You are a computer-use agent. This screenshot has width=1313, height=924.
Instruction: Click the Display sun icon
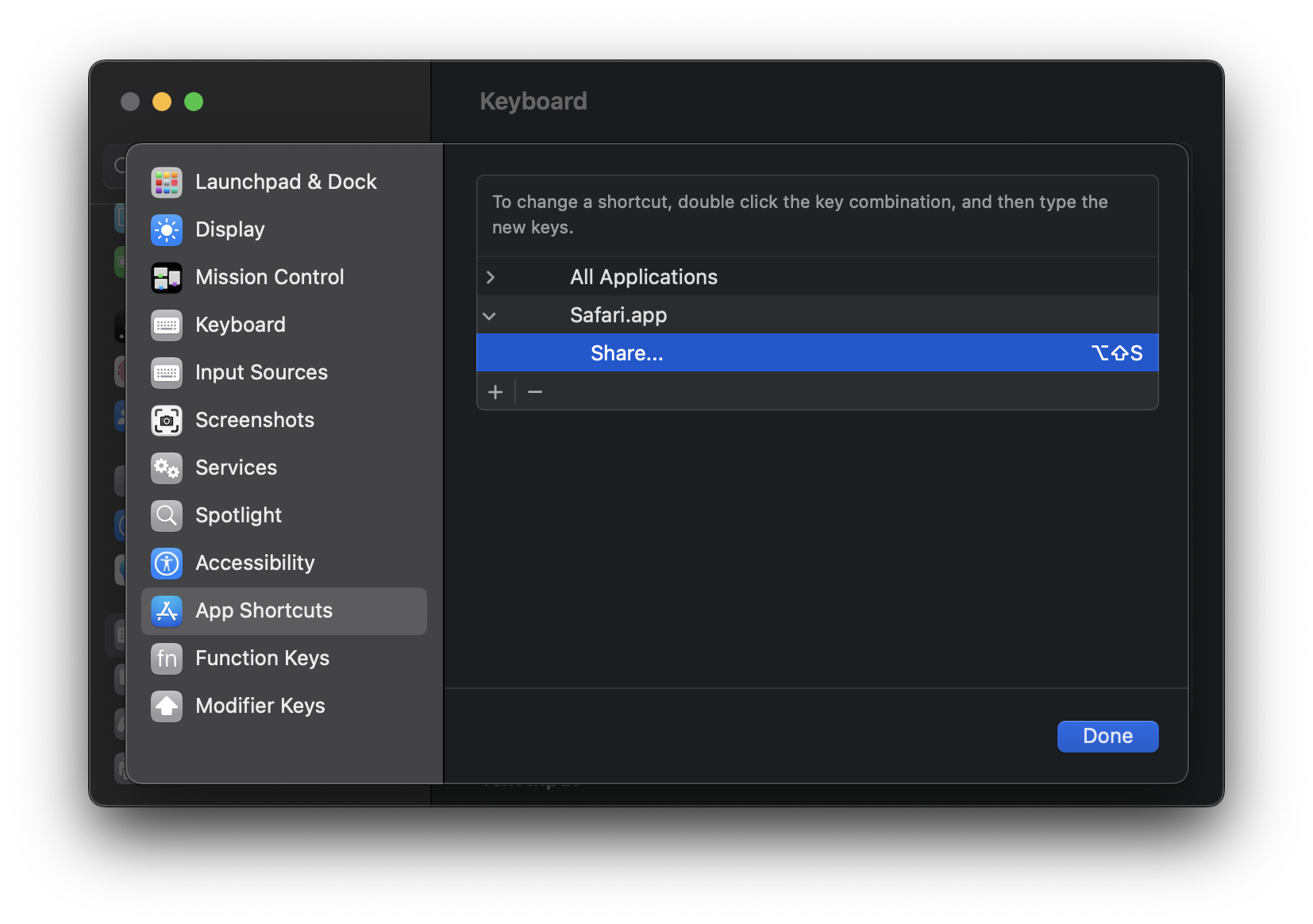167,229
